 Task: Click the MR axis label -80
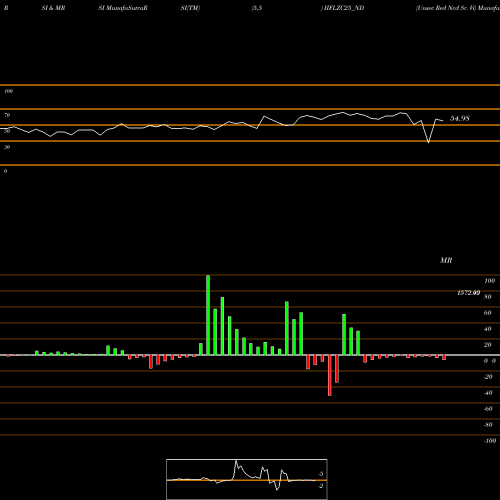[x=488, y=425]
